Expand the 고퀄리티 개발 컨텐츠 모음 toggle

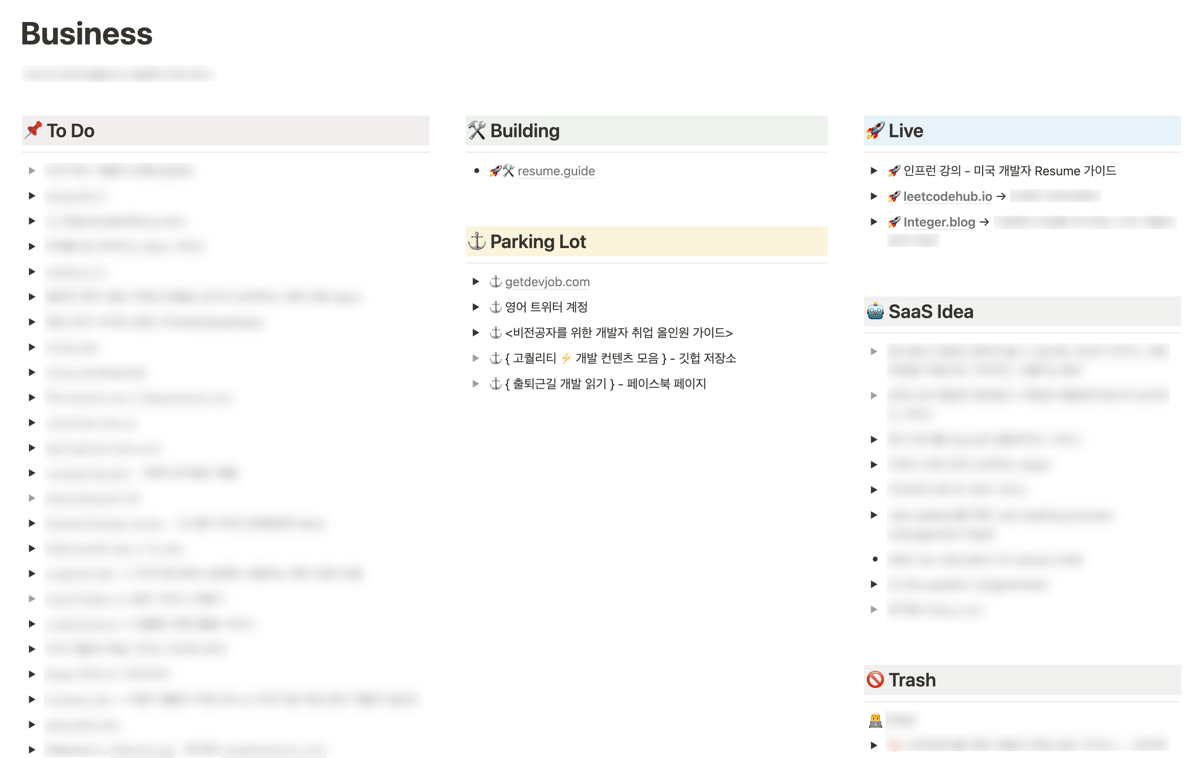click(x=476, y=358)
